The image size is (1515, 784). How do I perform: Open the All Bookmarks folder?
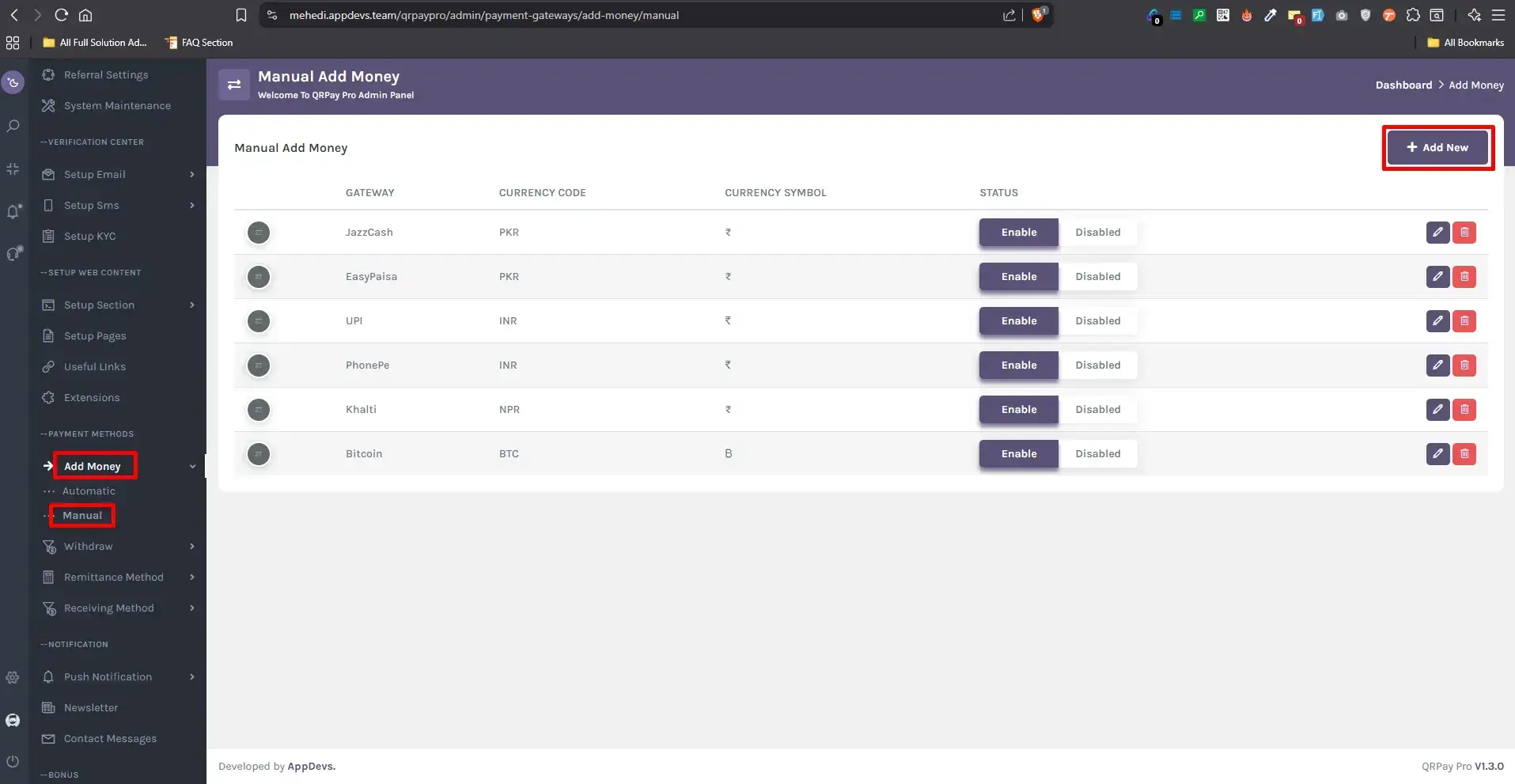tap(1466, 43)
